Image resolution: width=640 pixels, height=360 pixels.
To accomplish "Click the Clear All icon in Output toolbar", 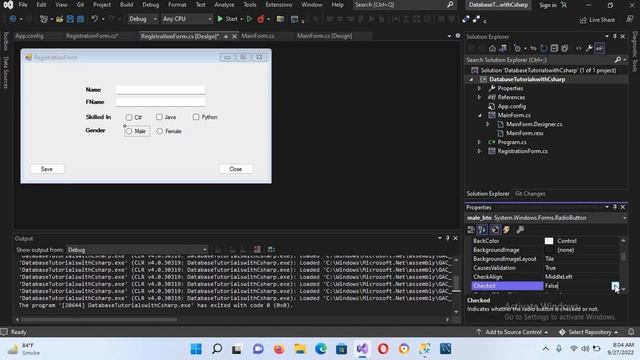I will tap(257, 249).
